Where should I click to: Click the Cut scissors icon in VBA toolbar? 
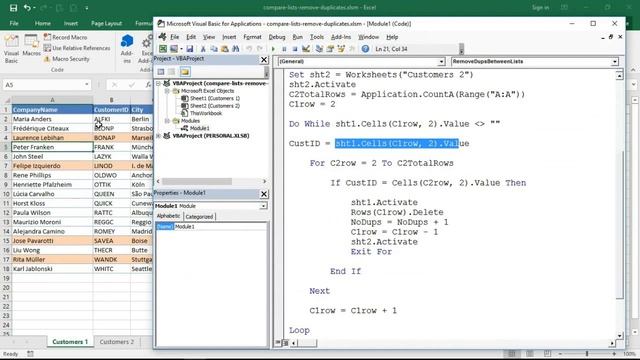pyautogui.click(x=203, y=49)
